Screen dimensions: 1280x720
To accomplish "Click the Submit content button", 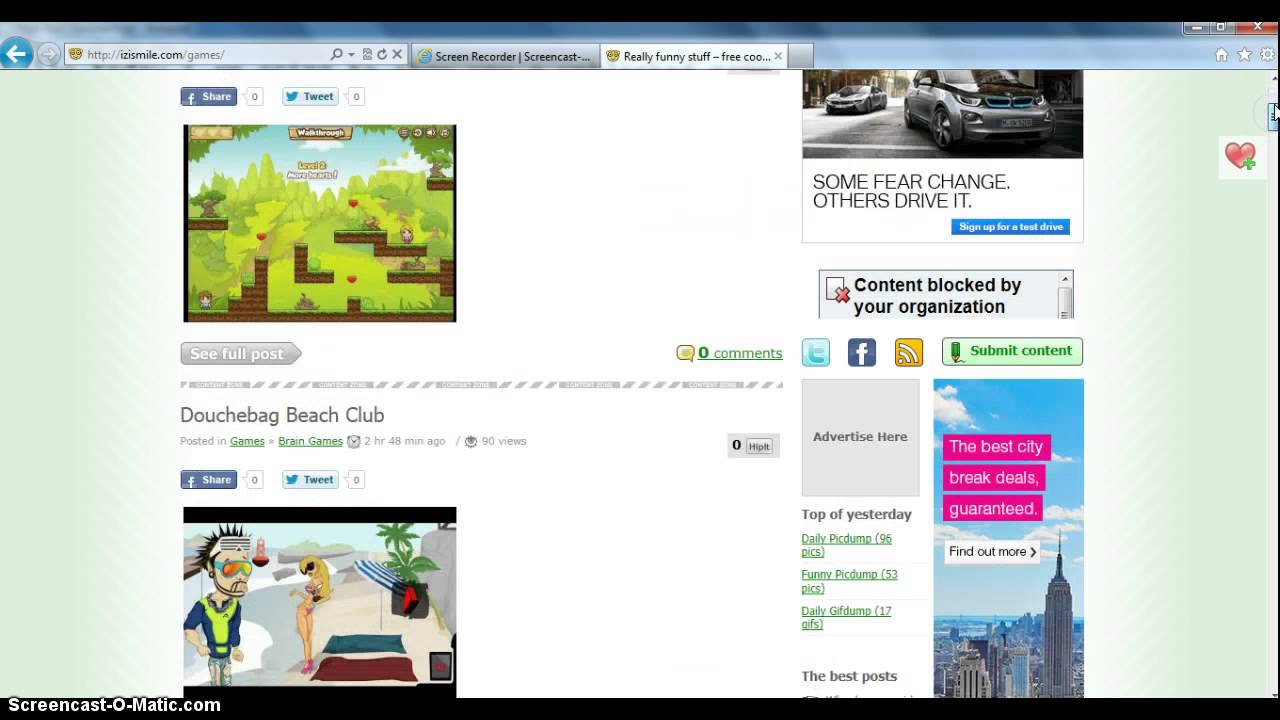I will pos(1012,351).
